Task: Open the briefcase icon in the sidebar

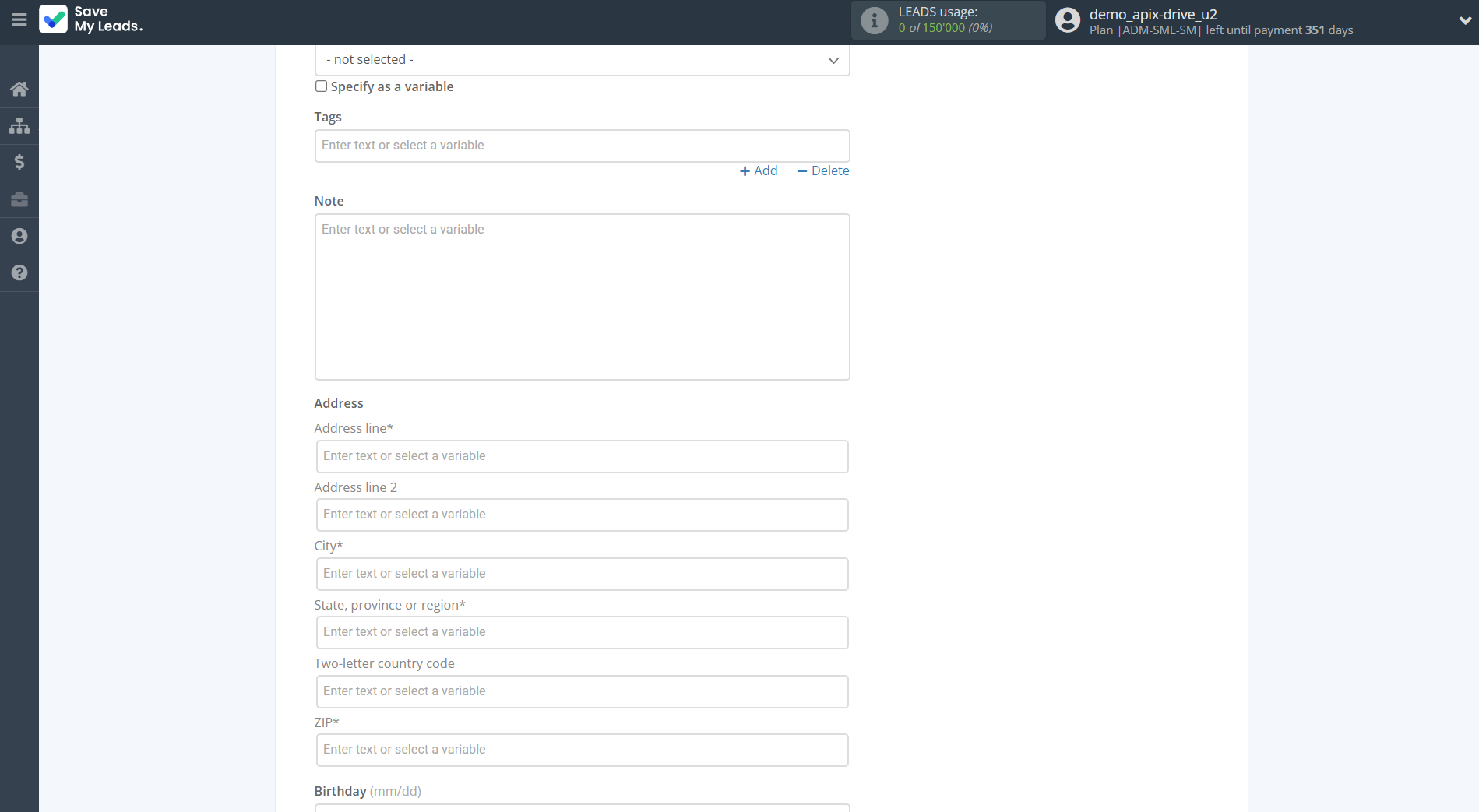Action: click(19, 199)
